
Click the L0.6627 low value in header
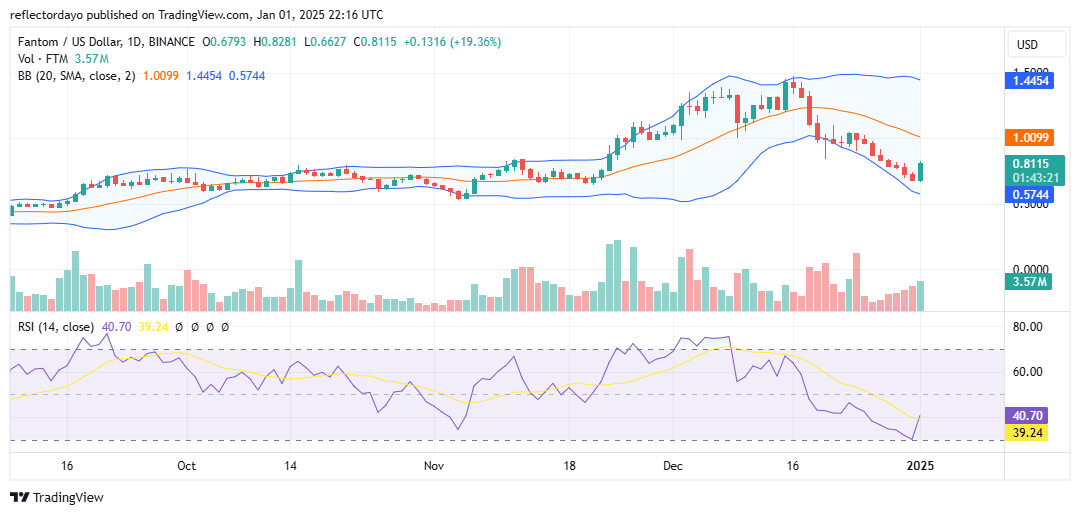(x=325, y=42)
